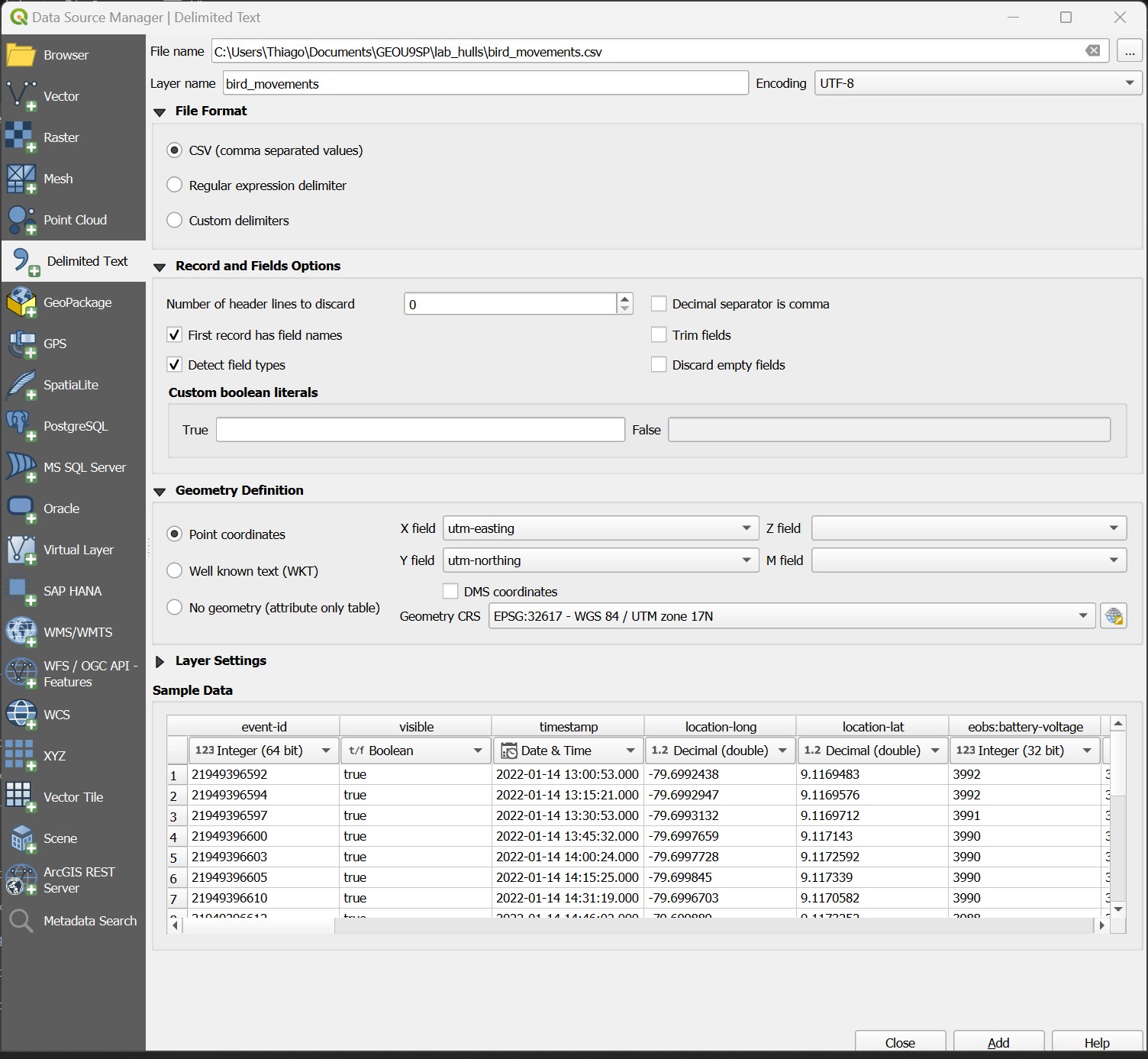Select the GPS source icon

tap(21, 344)
